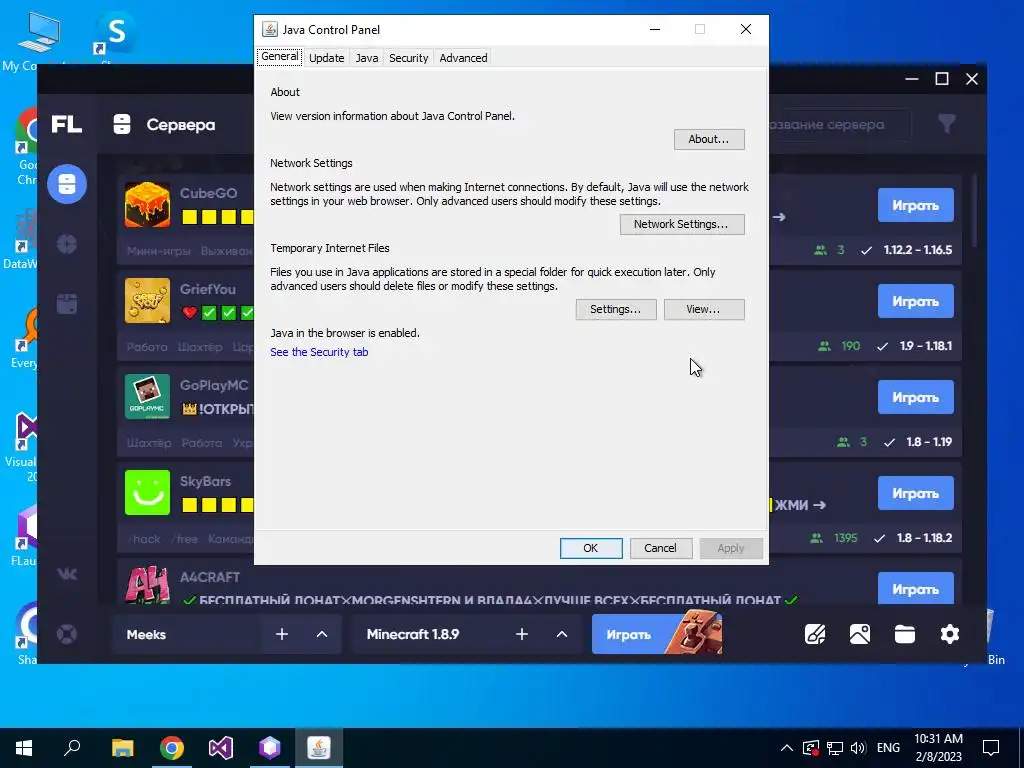Viewport: 1024px width, 768px height.
Task: Open Network Settings...
Action: pyautogui.click(x=681, y=224)
